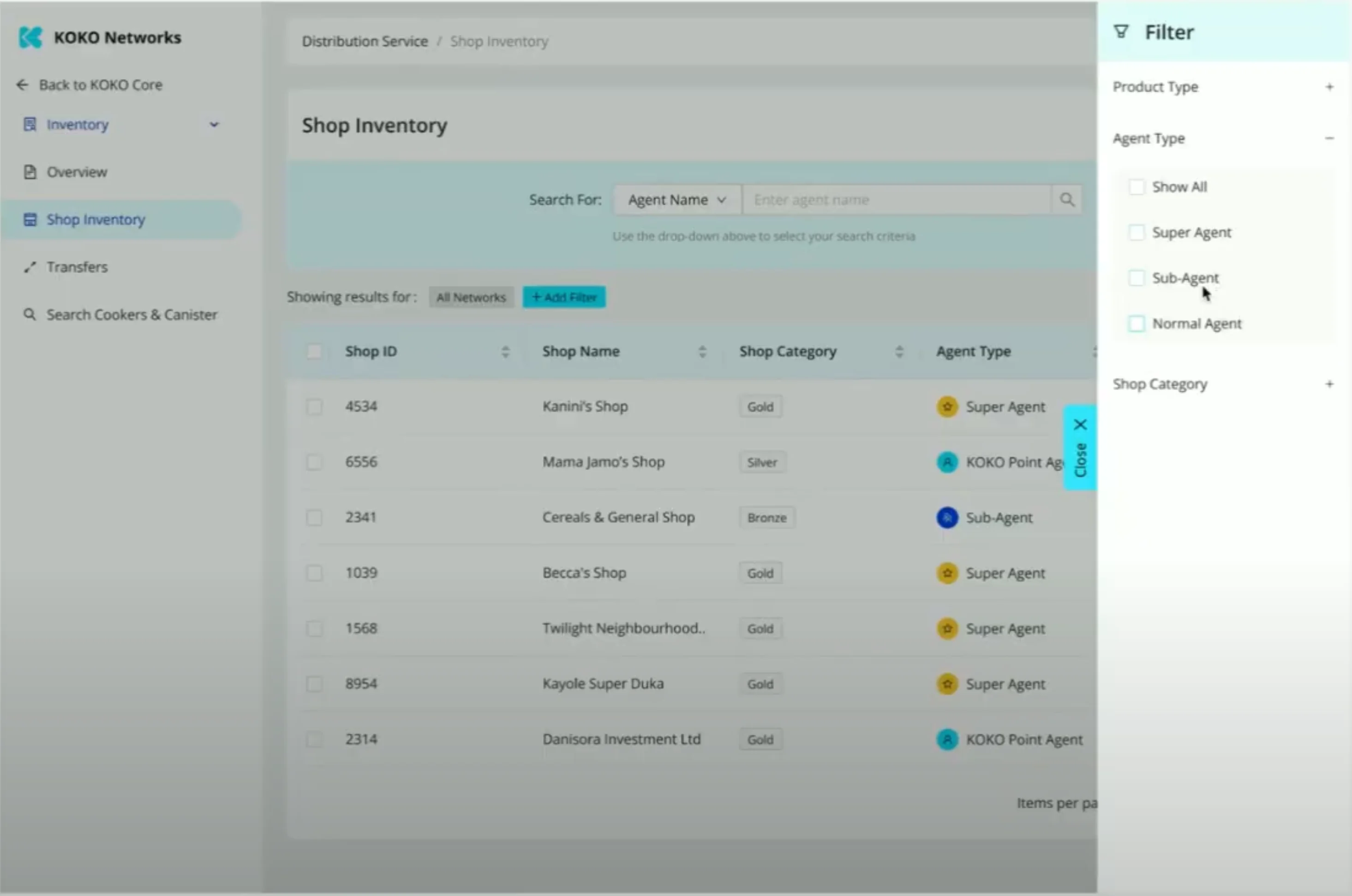The image size is (1352, 896).
Task: Click the back arrow to KOKO Core
Action: (22, 85)
